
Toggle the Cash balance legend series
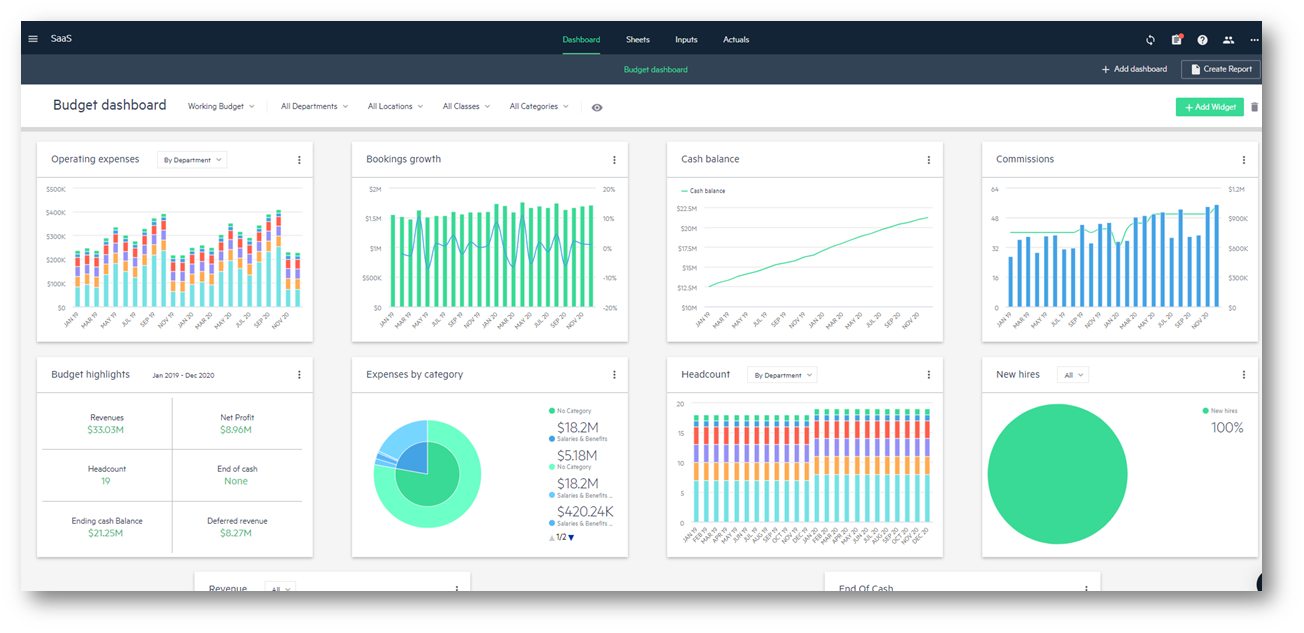tap(703, 190)
